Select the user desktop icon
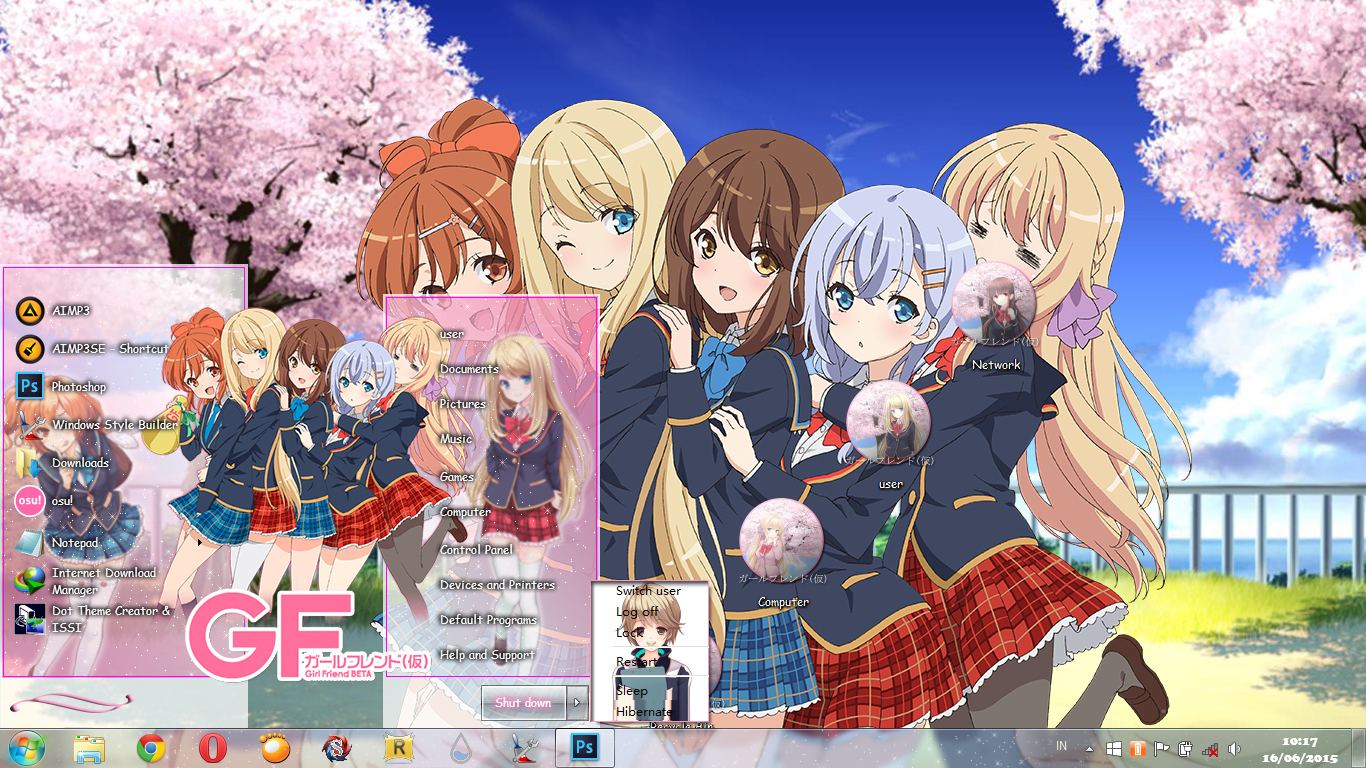Viewport: 1366px width, 768px height. coord(889,436)
